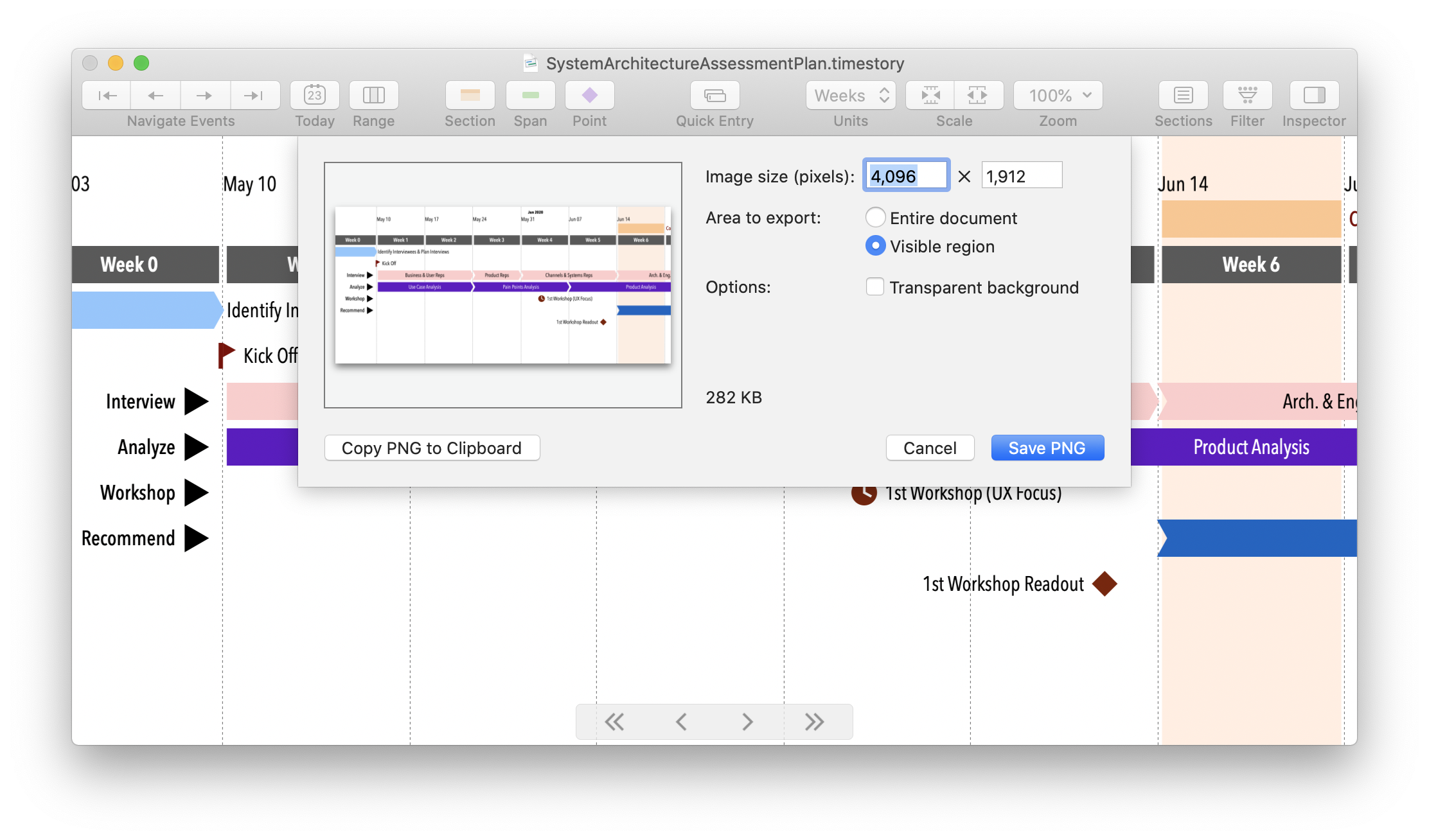
Task: Open Quick Entry
Action: [714, 95]
